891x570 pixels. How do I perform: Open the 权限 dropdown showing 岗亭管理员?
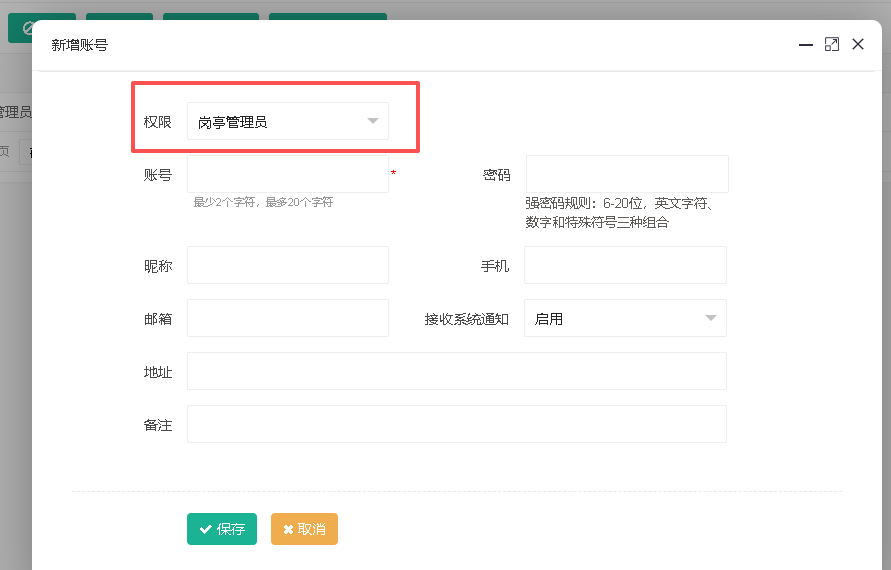click(x=288, y=121)
